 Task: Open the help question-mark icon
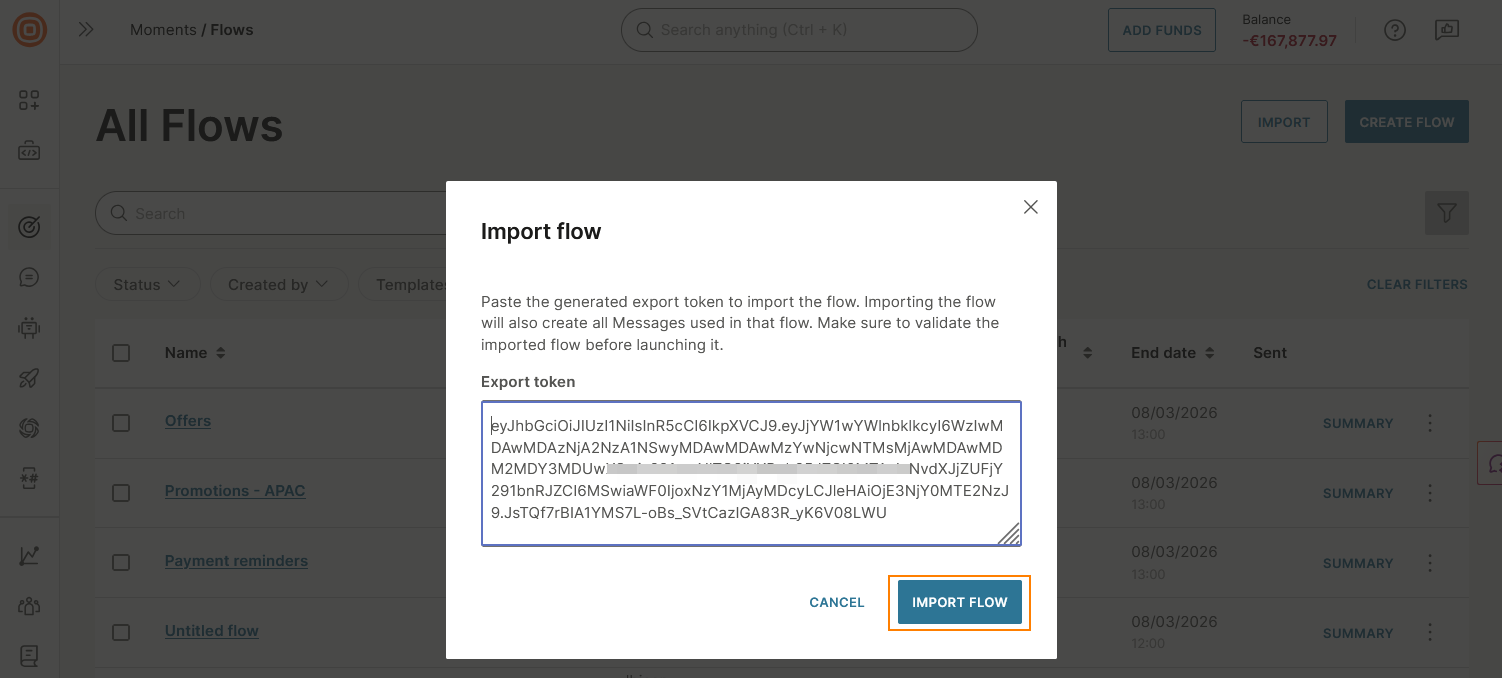tap(1394, 30)
